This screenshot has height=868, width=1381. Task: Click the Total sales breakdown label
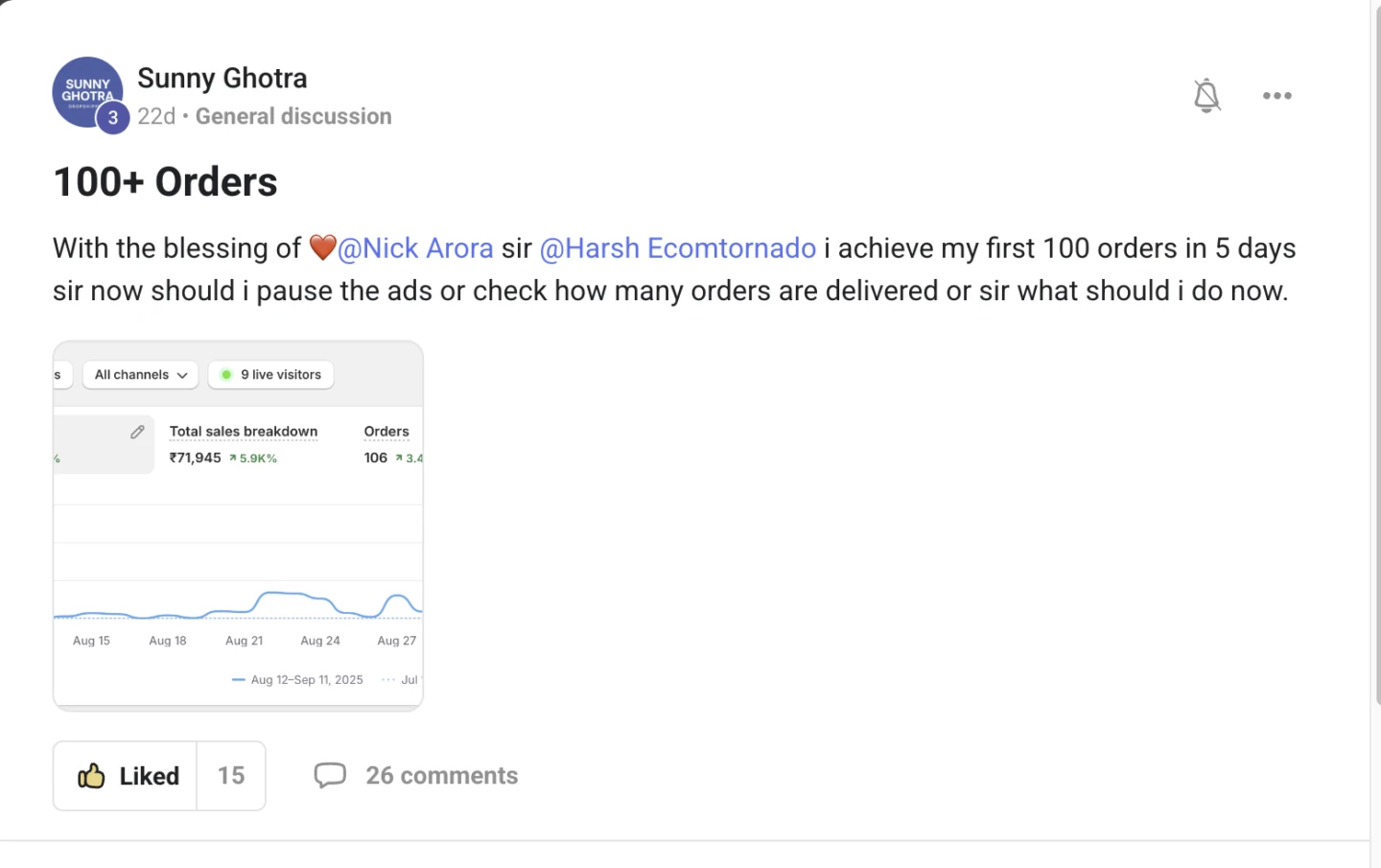click(x=244, y=432)
